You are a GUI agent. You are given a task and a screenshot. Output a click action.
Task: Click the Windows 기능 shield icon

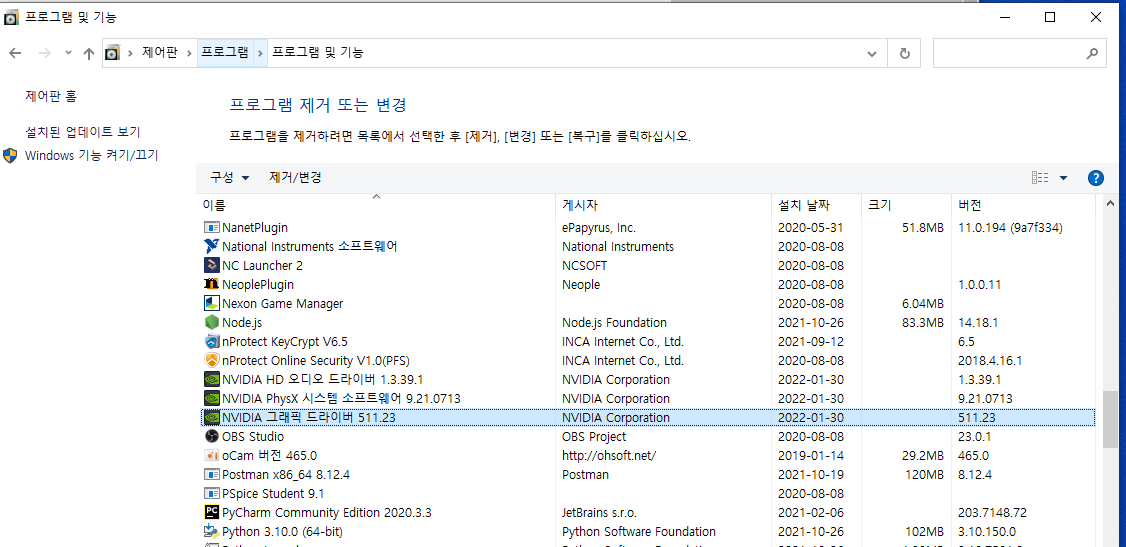pos(10,156)
